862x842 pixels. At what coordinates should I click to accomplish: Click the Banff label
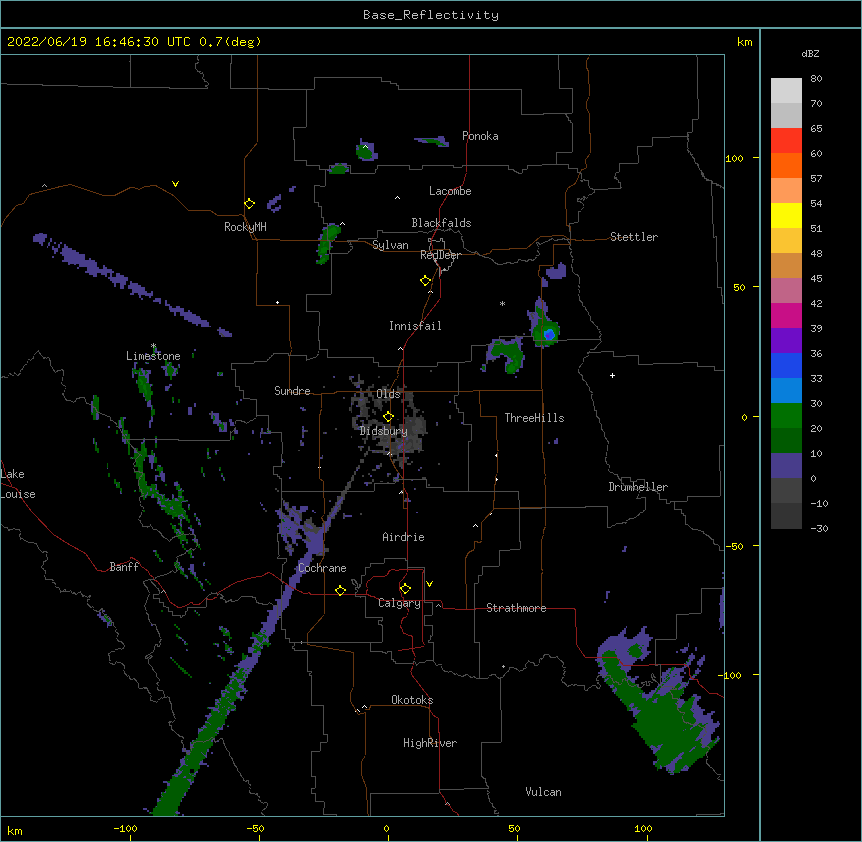[x=124, y=567]
